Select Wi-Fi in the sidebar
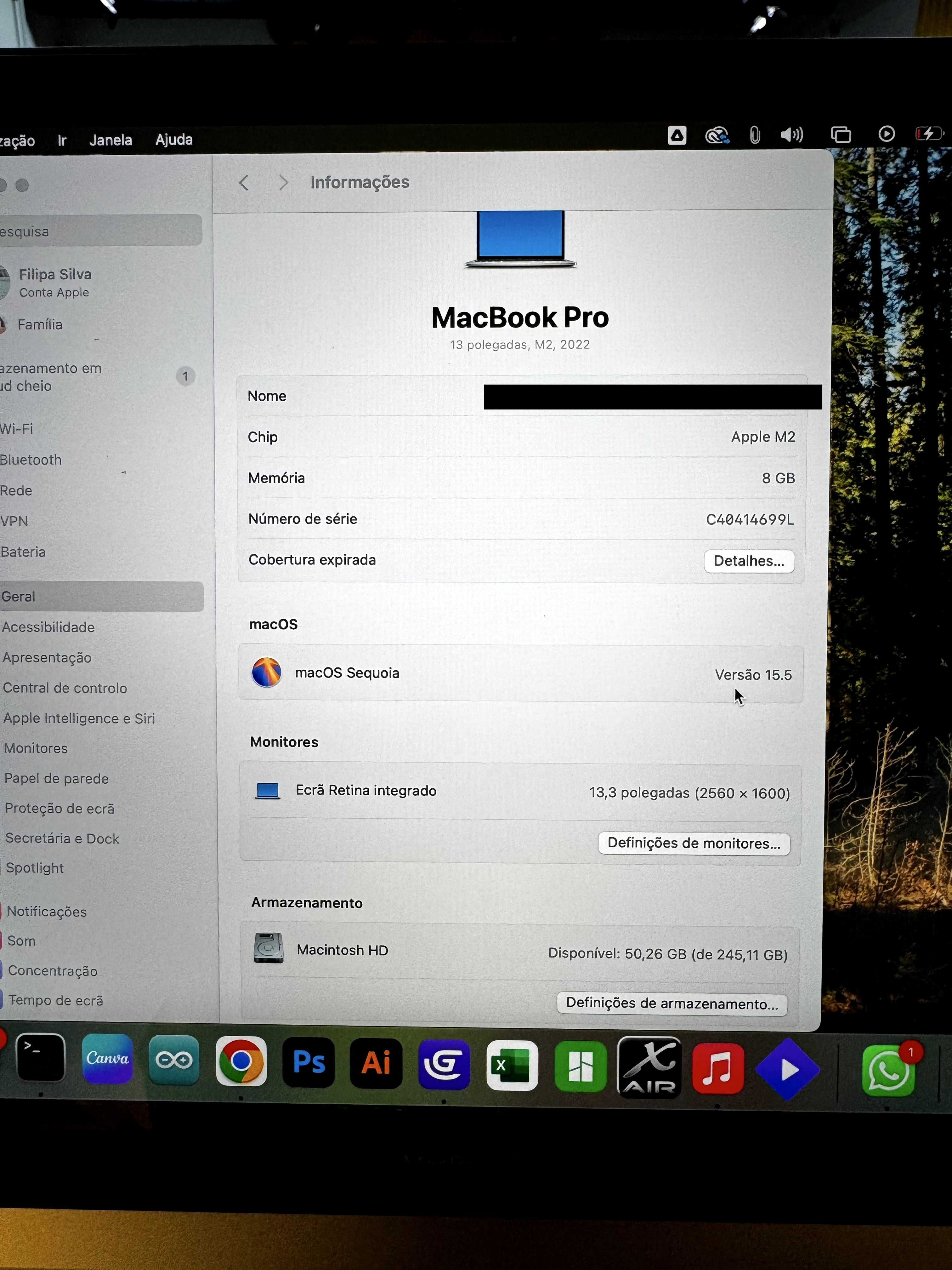 (x=17, y=429)
